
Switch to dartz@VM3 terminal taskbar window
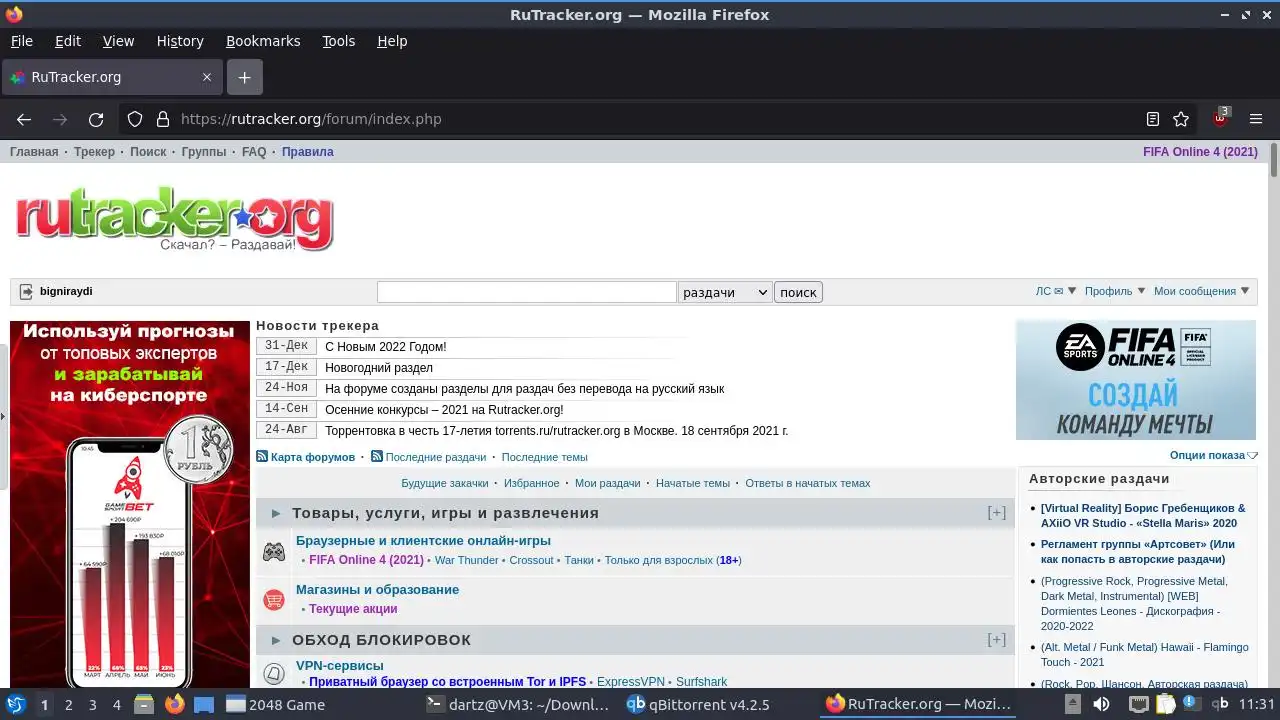coord(518,704)
